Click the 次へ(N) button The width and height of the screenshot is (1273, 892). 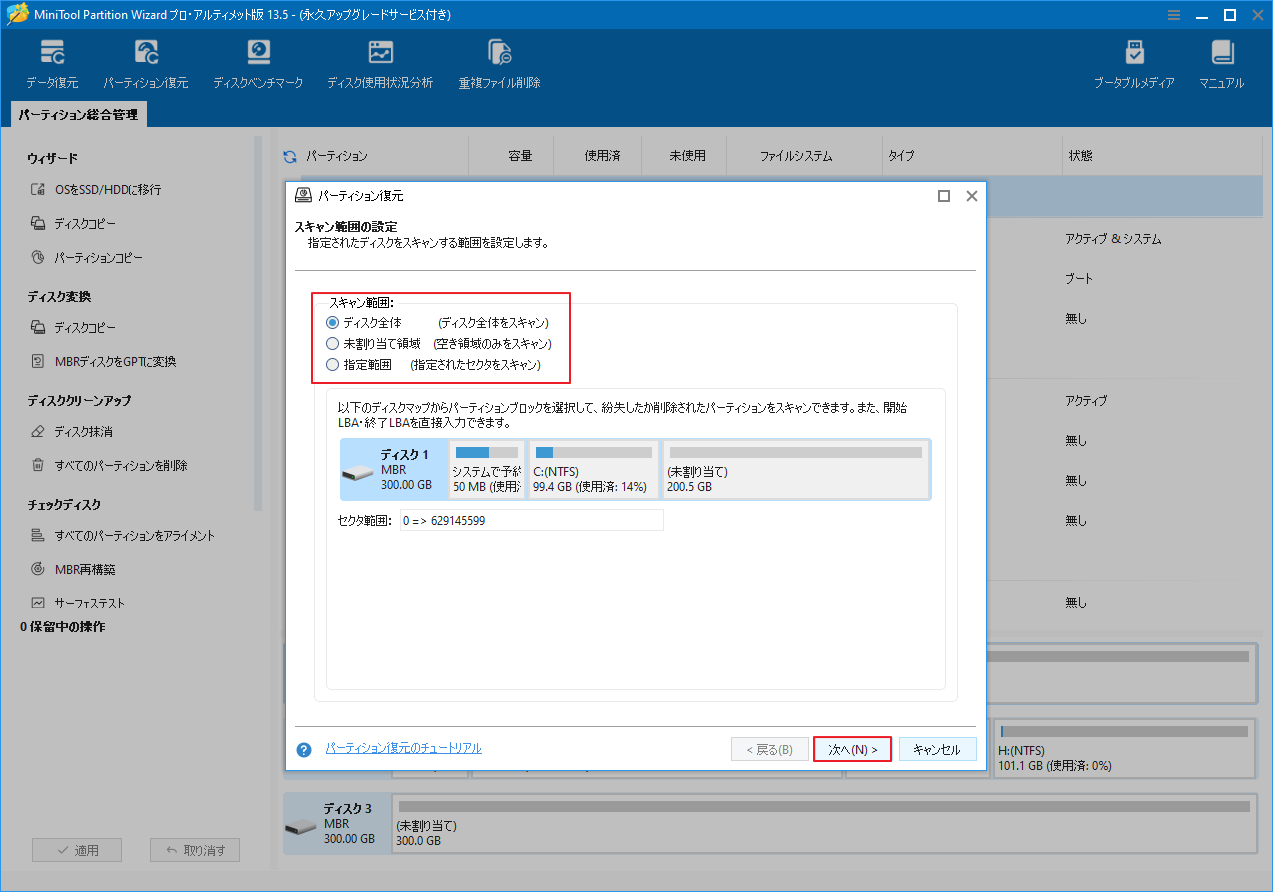coord(852,748)
